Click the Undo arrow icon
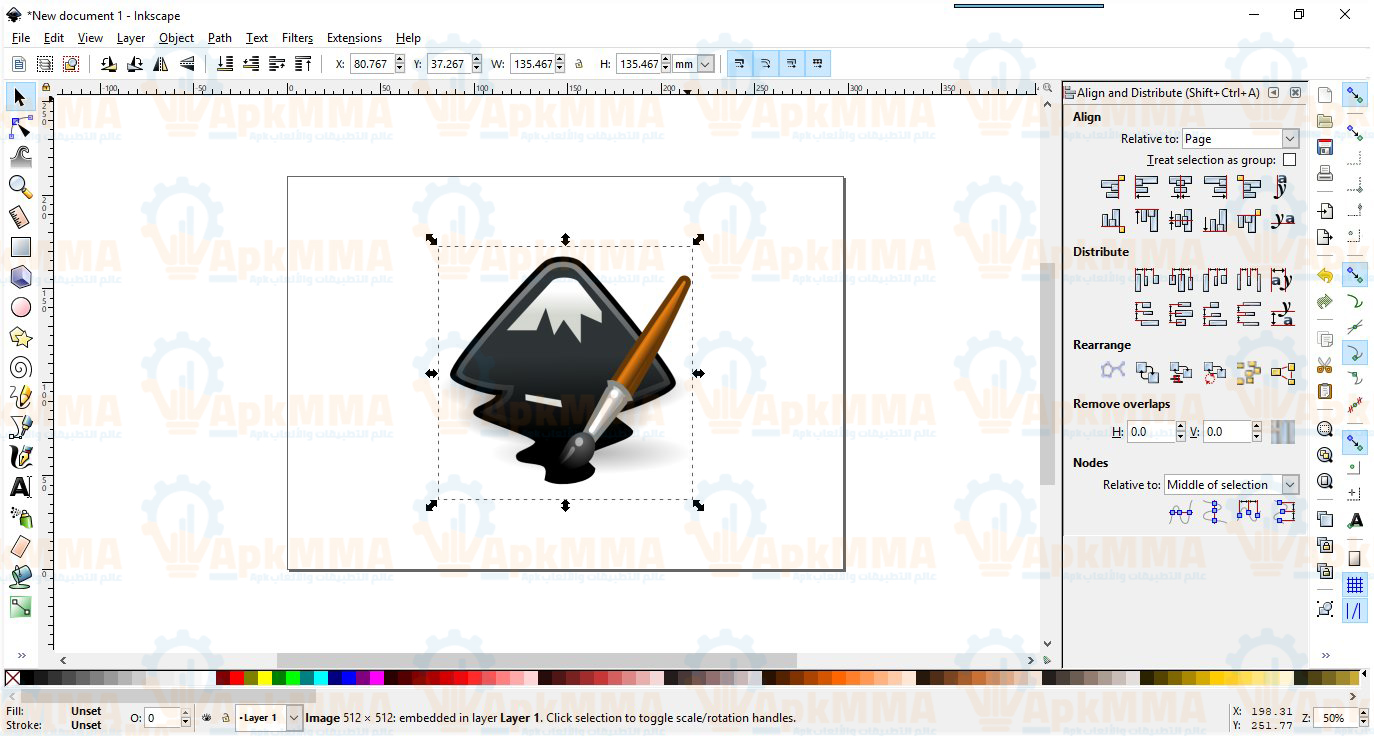Screen dimensions: 1374x736 tap(1325, 275)
